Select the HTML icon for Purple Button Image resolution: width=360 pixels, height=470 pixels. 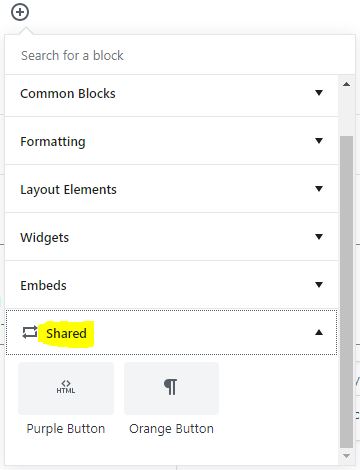click(x=66, y=387)
